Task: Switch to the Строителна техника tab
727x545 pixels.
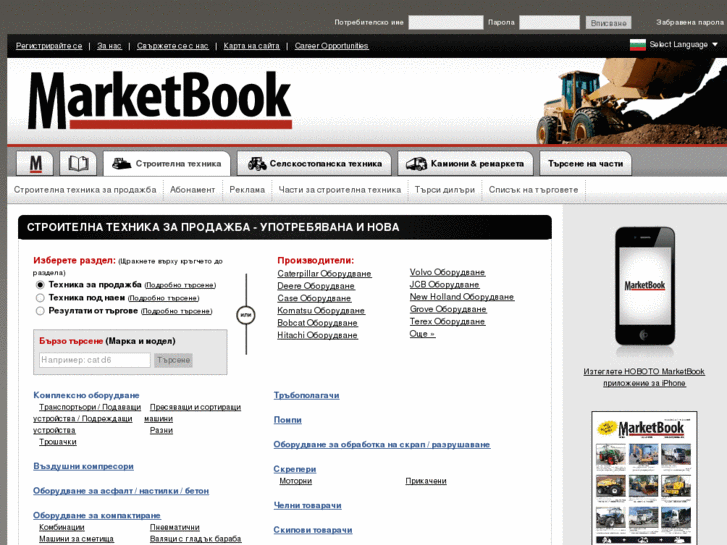Action: (167, 163)
